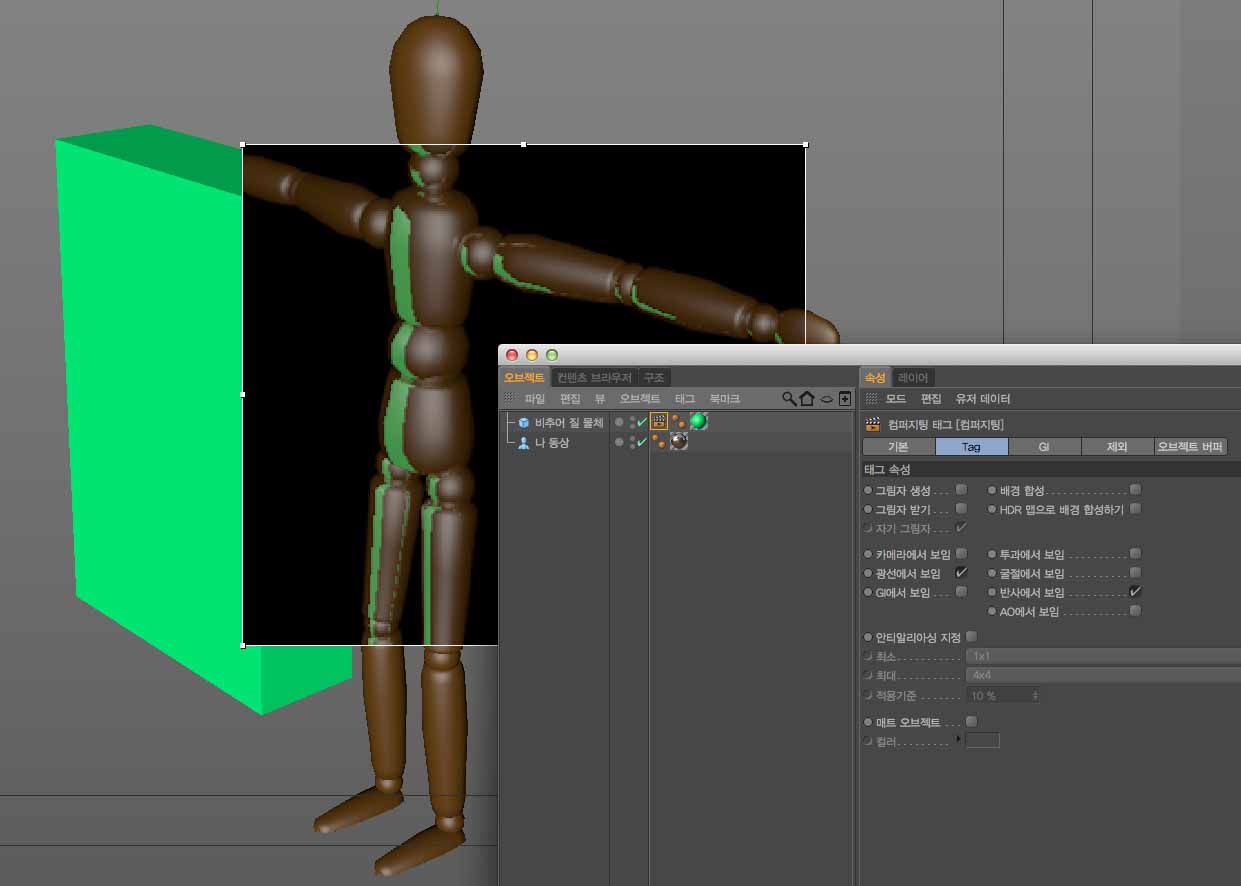Click the 컬러 color swatch
The height and width of the screenshot is (886, 1241).
[x=983, y=741]
